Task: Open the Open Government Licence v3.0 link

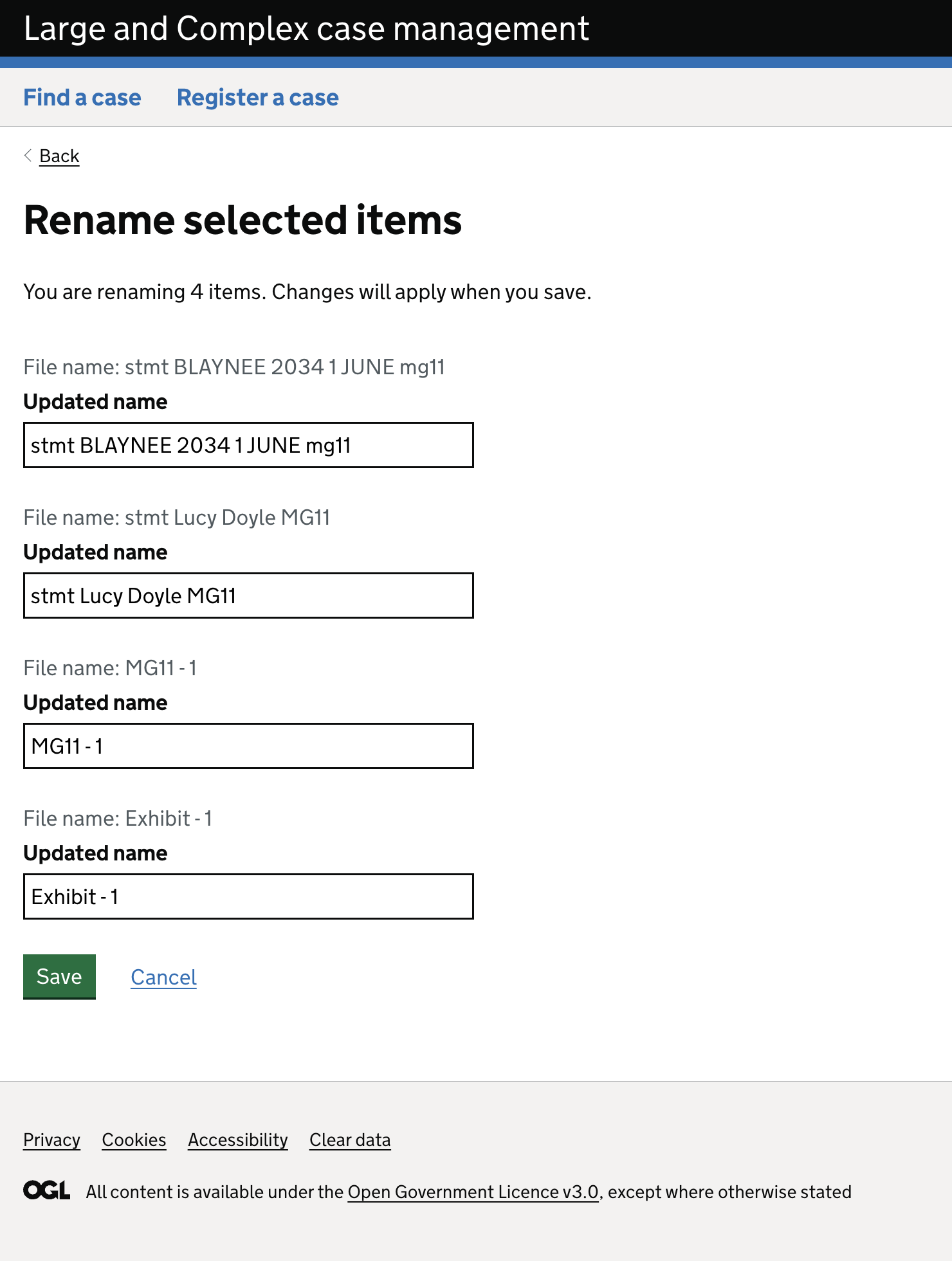Action: (x=473, y=1192)
